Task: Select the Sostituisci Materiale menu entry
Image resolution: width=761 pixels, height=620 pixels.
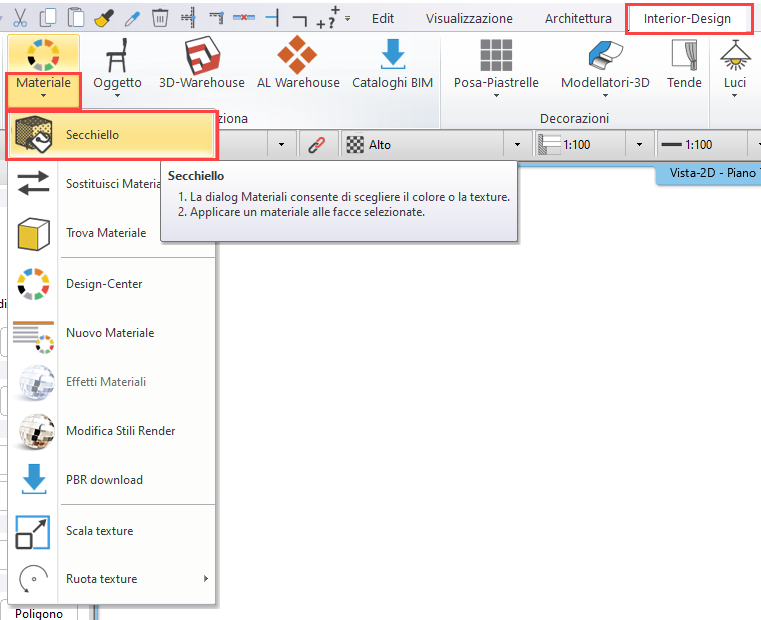Action: (113, 184)
